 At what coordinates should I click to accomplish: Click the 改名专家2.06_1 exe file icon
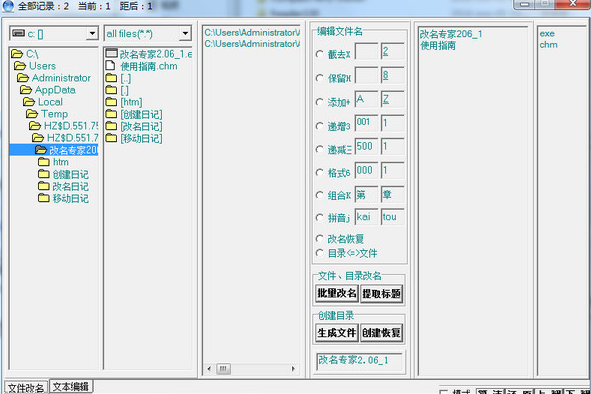pyautogui.click(x=111, y=54)
